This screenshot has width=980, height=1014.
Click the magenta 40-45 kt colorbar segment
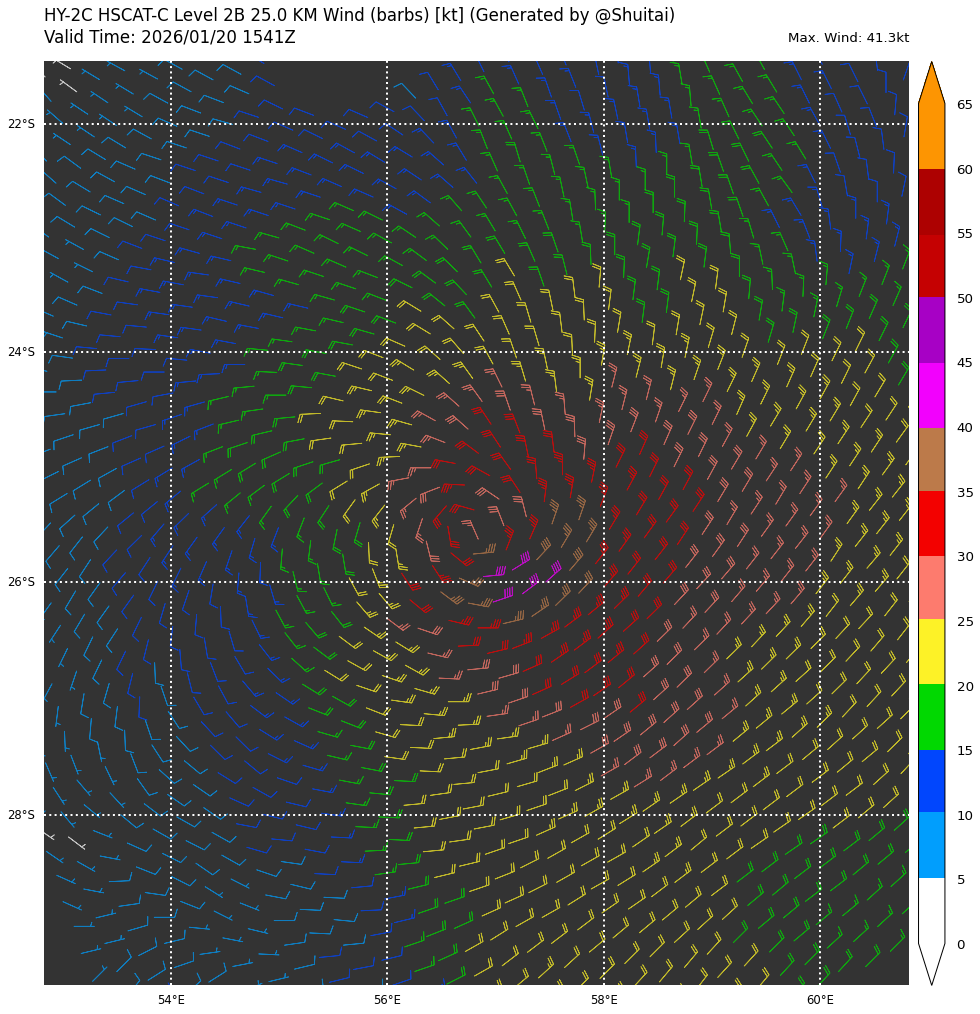coord(931,395)
